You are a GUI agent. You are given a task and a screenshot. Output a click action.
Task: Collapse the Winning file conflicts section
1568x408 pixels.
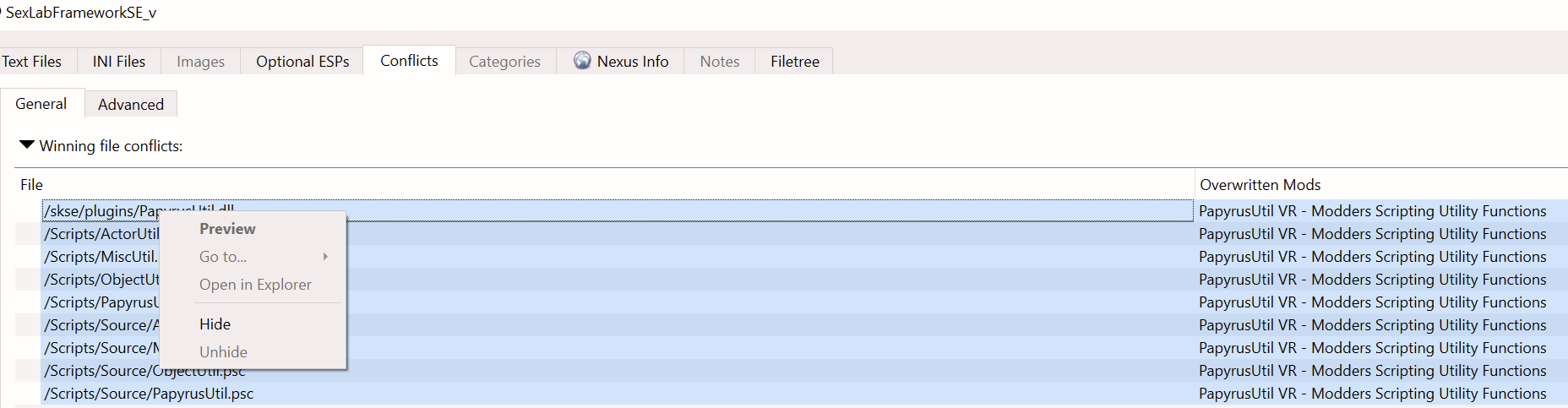click(x=27, y=145)
